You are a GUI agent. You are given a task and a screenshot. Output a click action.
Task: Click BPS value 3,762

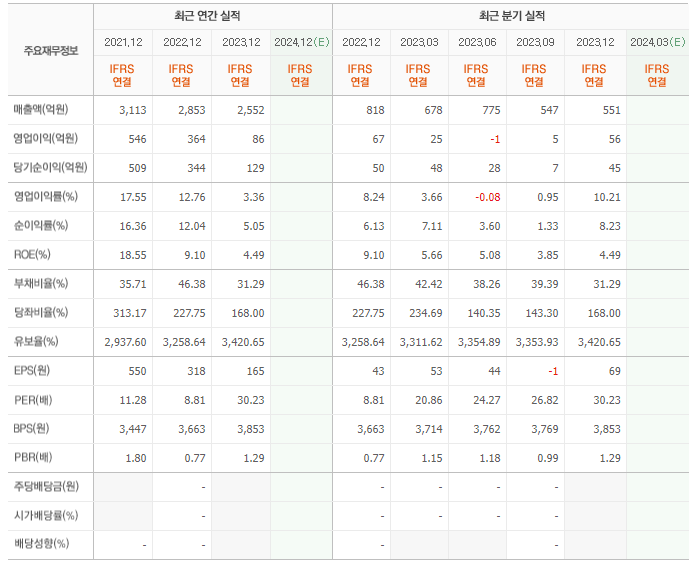486,429
